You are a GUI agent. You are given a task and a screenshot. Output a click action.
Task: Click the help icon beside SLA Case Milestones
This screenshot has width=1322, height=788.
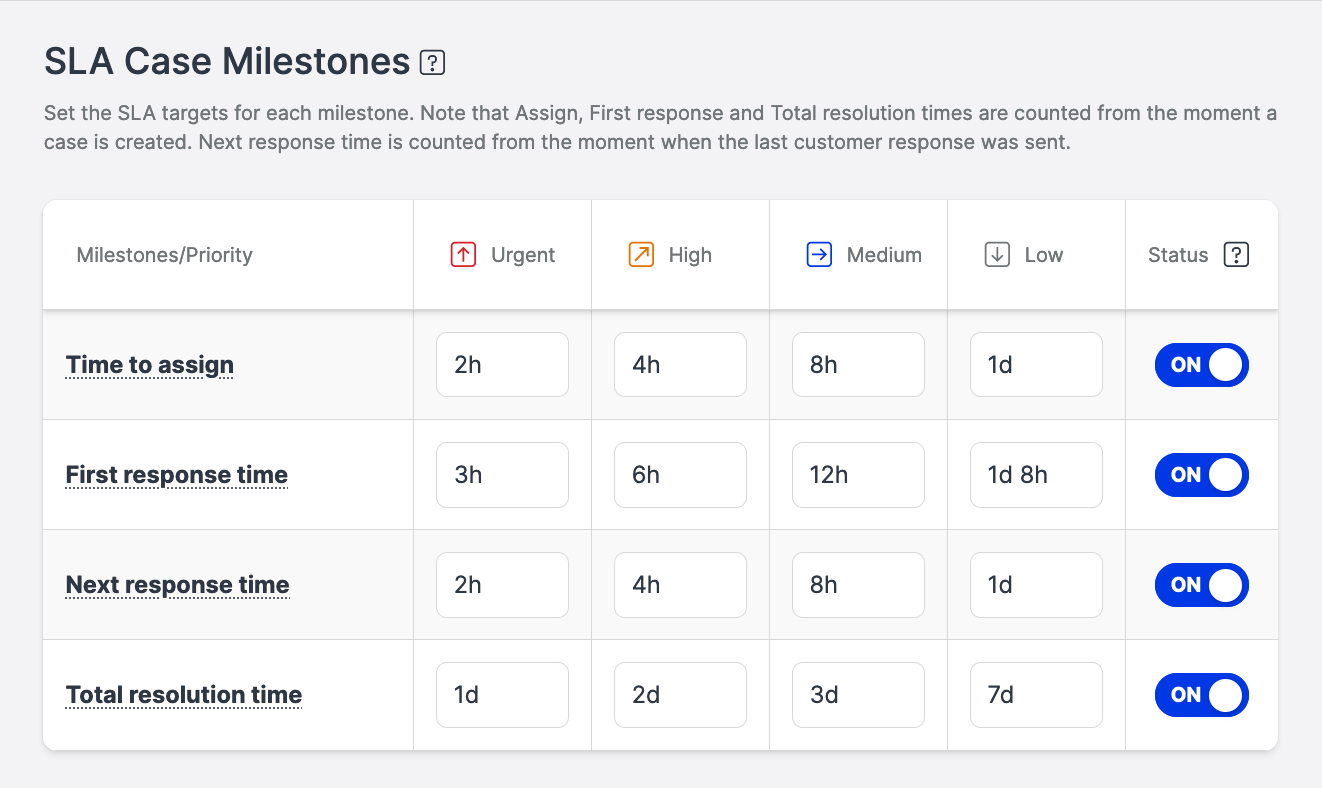point(432,63)
